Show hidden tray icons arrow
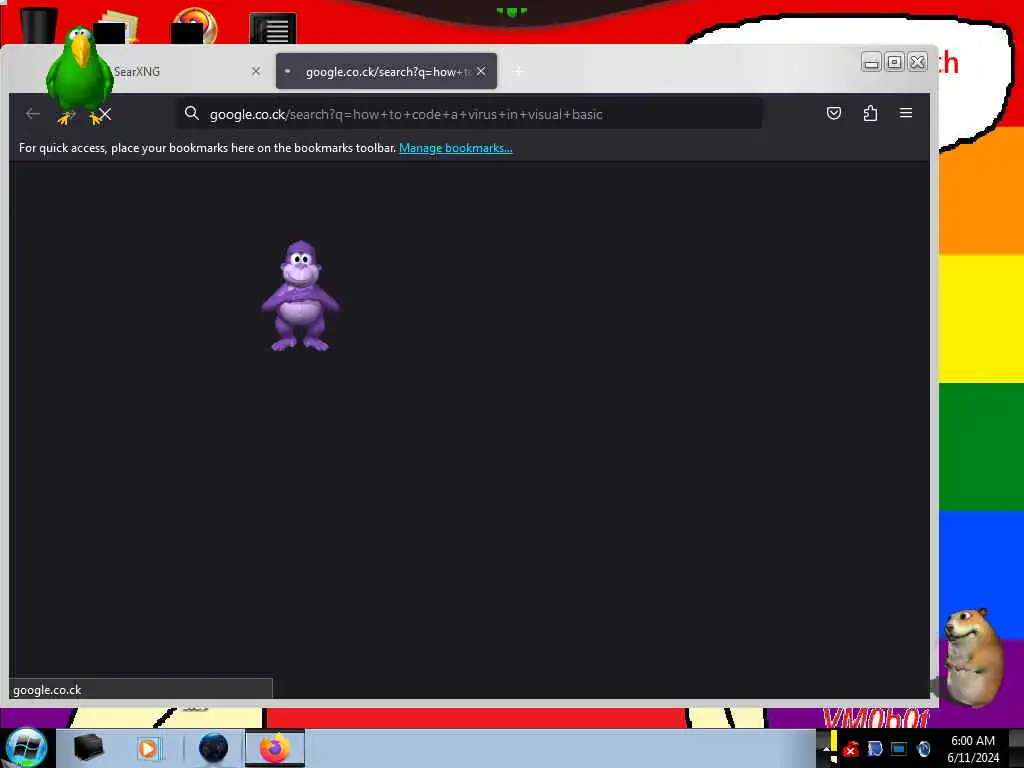1024x768 pixels. (x=826, y=749)
